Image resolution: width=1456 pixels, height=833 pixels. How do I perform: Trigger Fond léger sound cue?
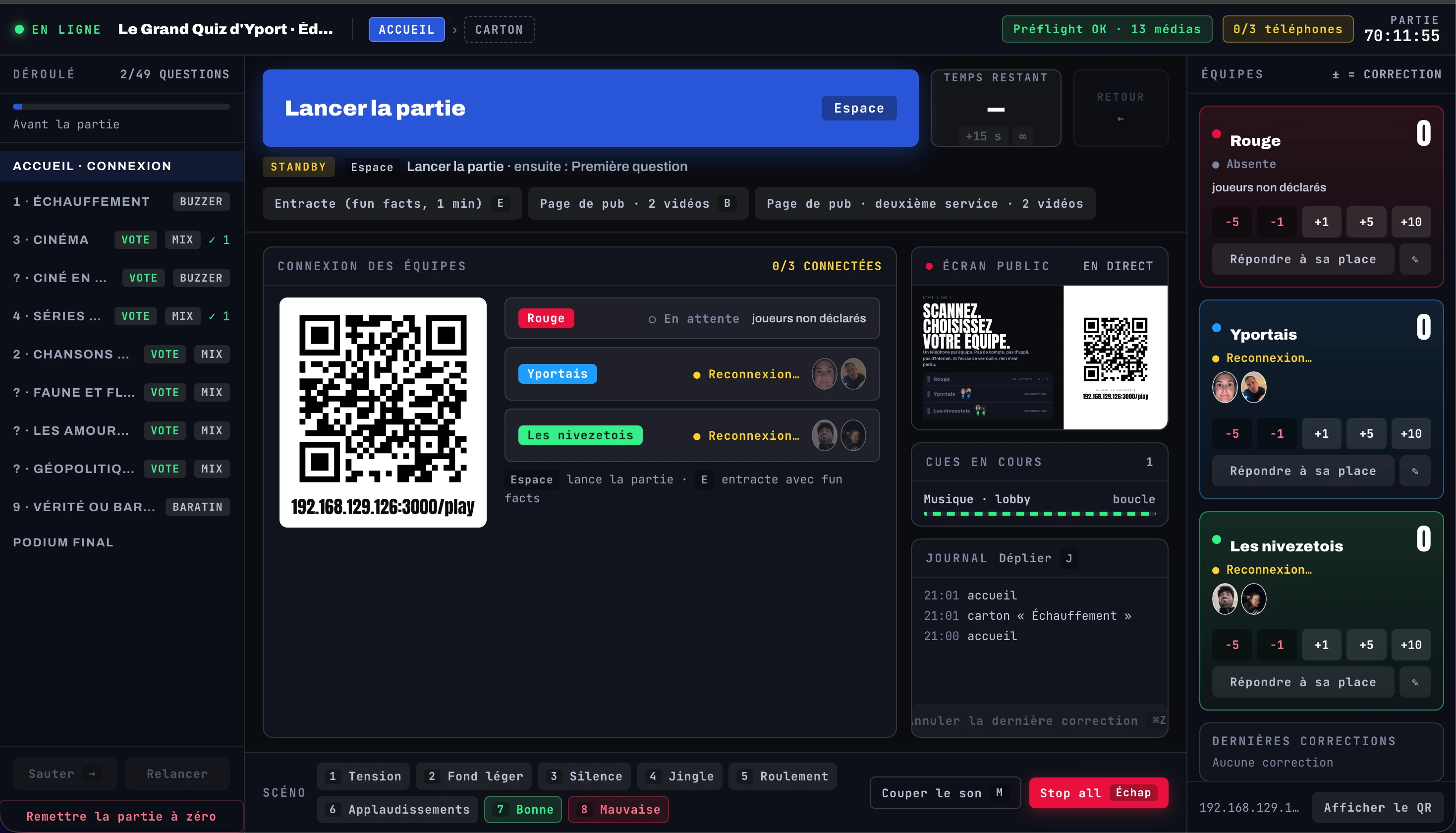tap(473, 776)
